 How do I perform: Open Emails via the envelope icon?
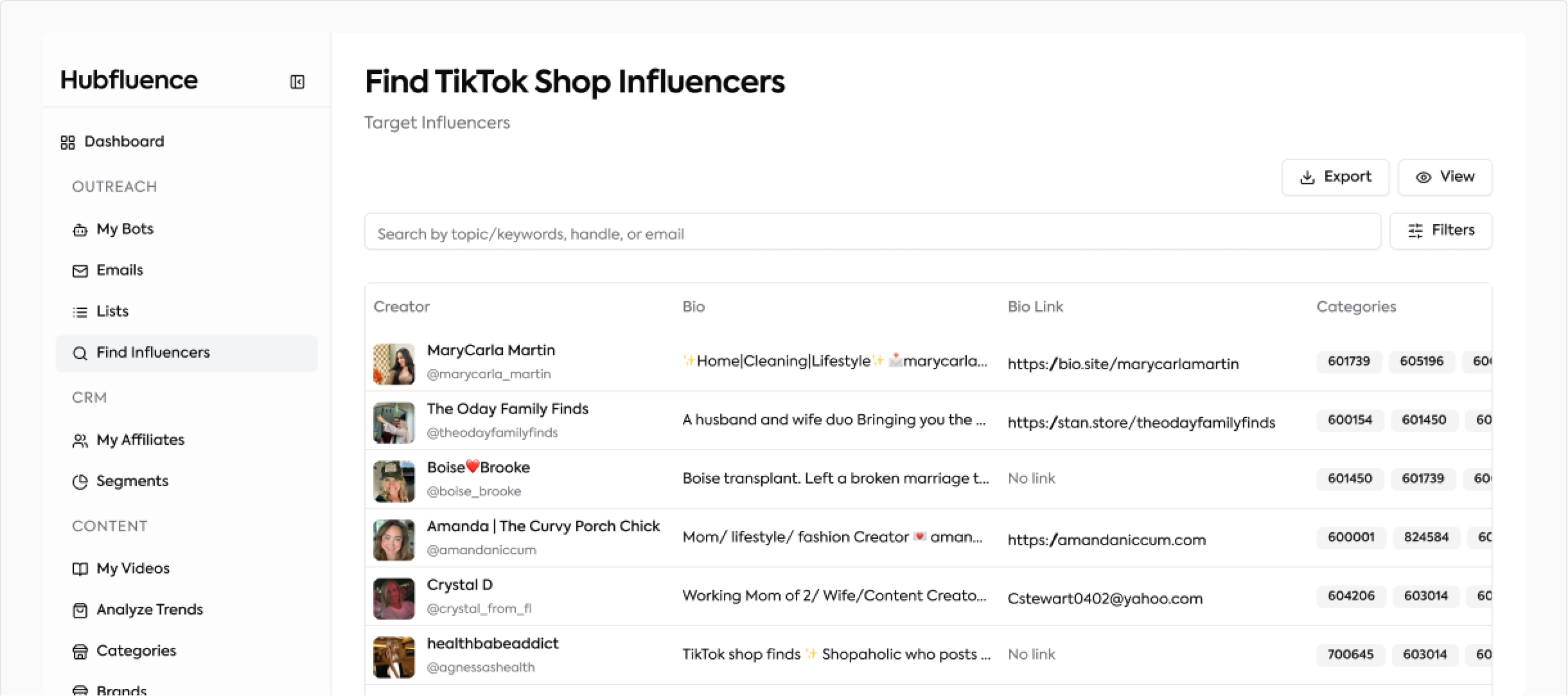click(79, 270)
